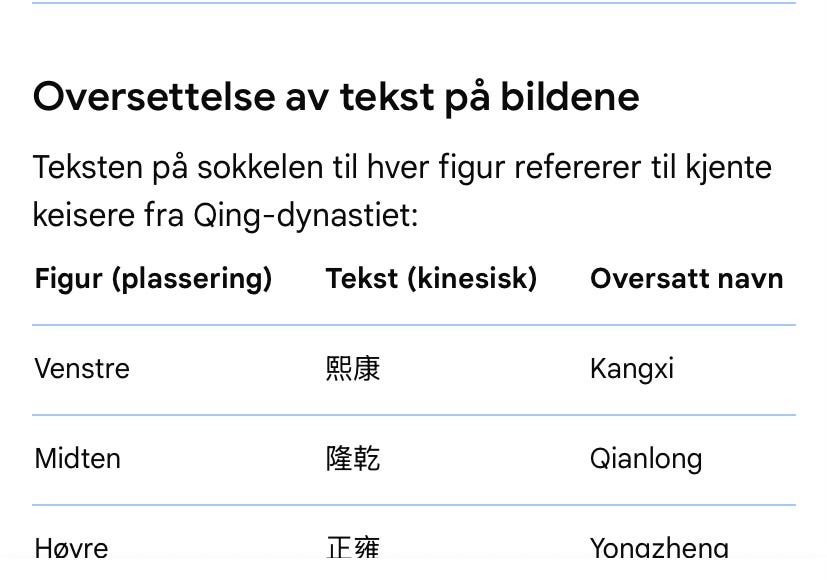Click the name Kangxi
Viewport: 827px width, 580px height.
[632, 369]
